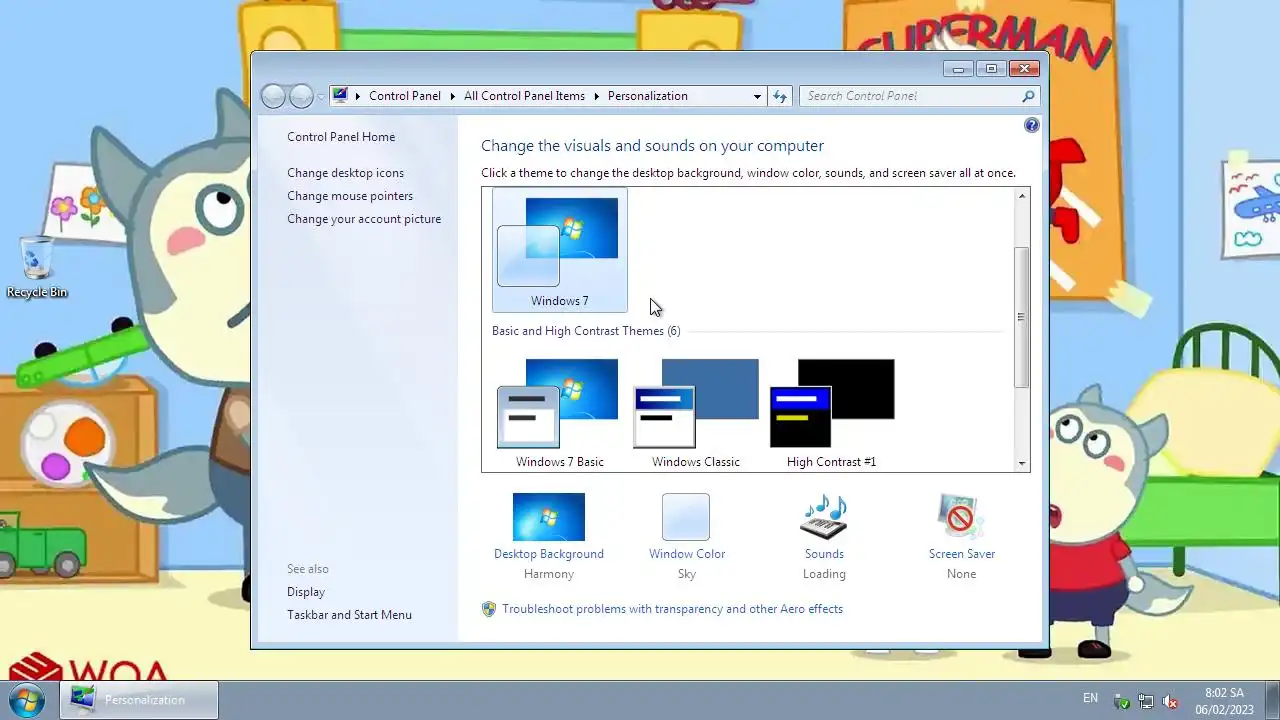Click the Control Panel icon in address bar
The width and height of the screenshot is (1280, 720).
[340, 96]
